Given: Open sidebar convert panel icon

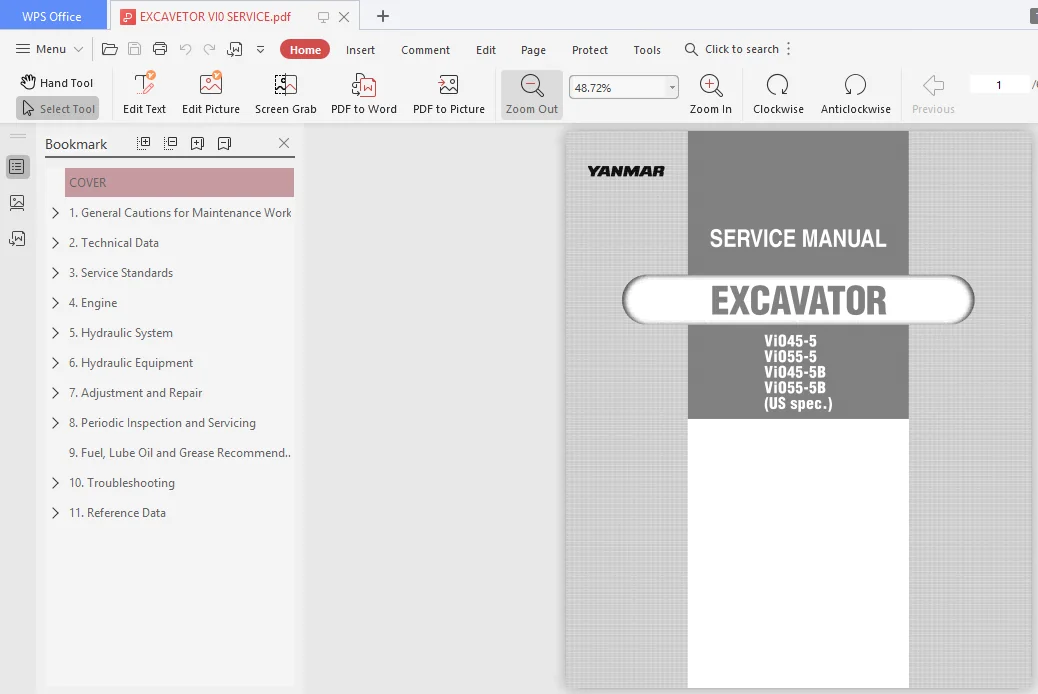Looking at the screenshot, I should 17,238.
